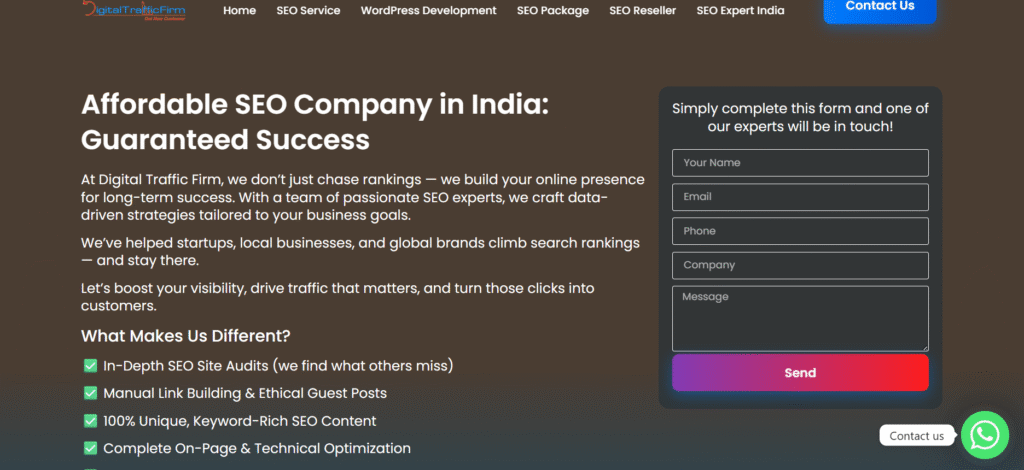Viewport: 1024px width, 470px height.
Task: Click inside the Message text area
Action: click(800, 318)
